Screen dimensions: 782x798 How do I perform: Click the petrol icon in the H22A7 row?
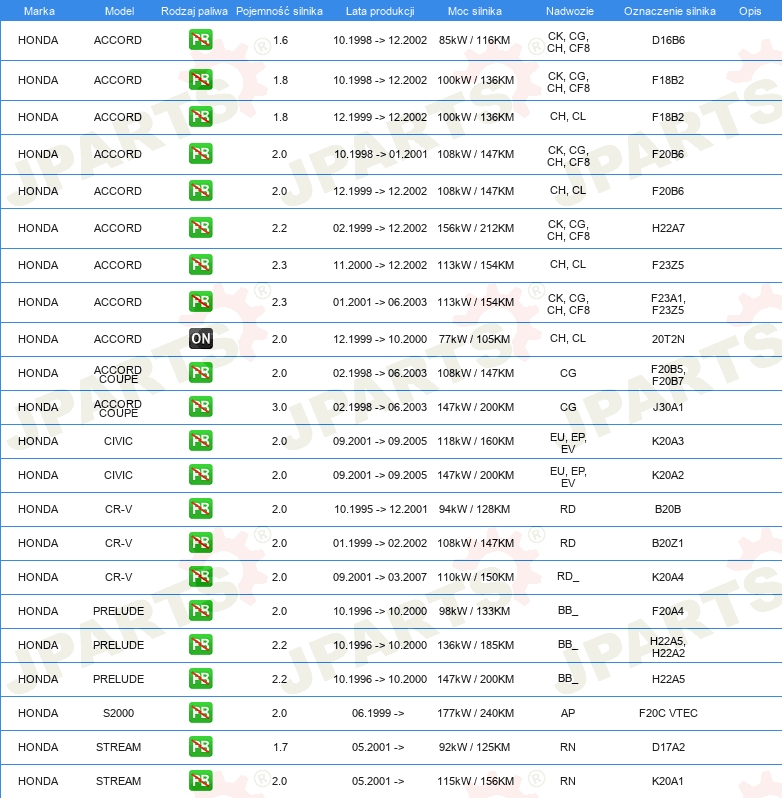tap(200, 227)
